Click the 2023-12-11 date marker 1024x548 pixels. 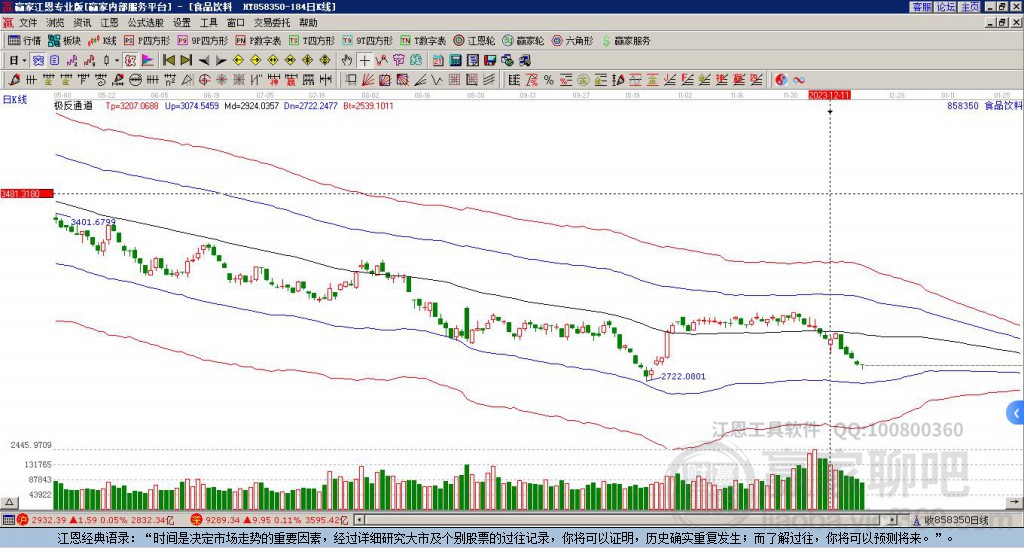click(x=829, y=95)
